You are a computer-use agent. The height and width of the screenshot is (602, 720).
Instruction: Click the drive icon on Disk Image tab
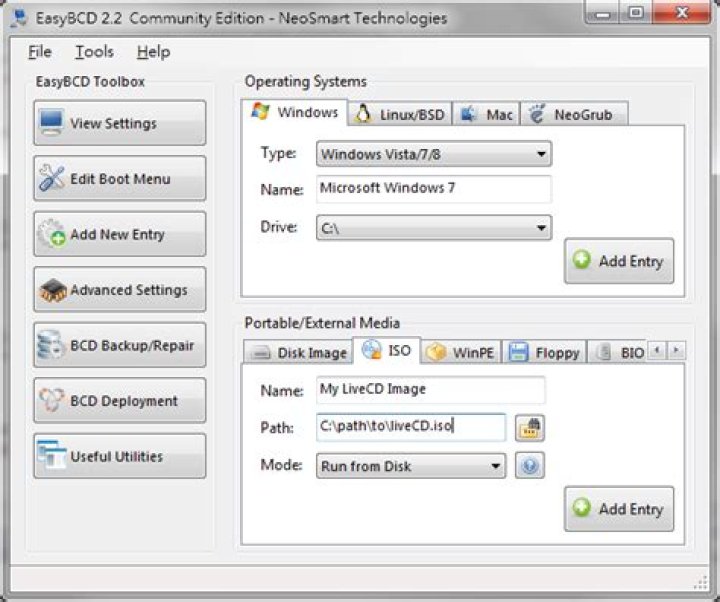pos(261,353)
